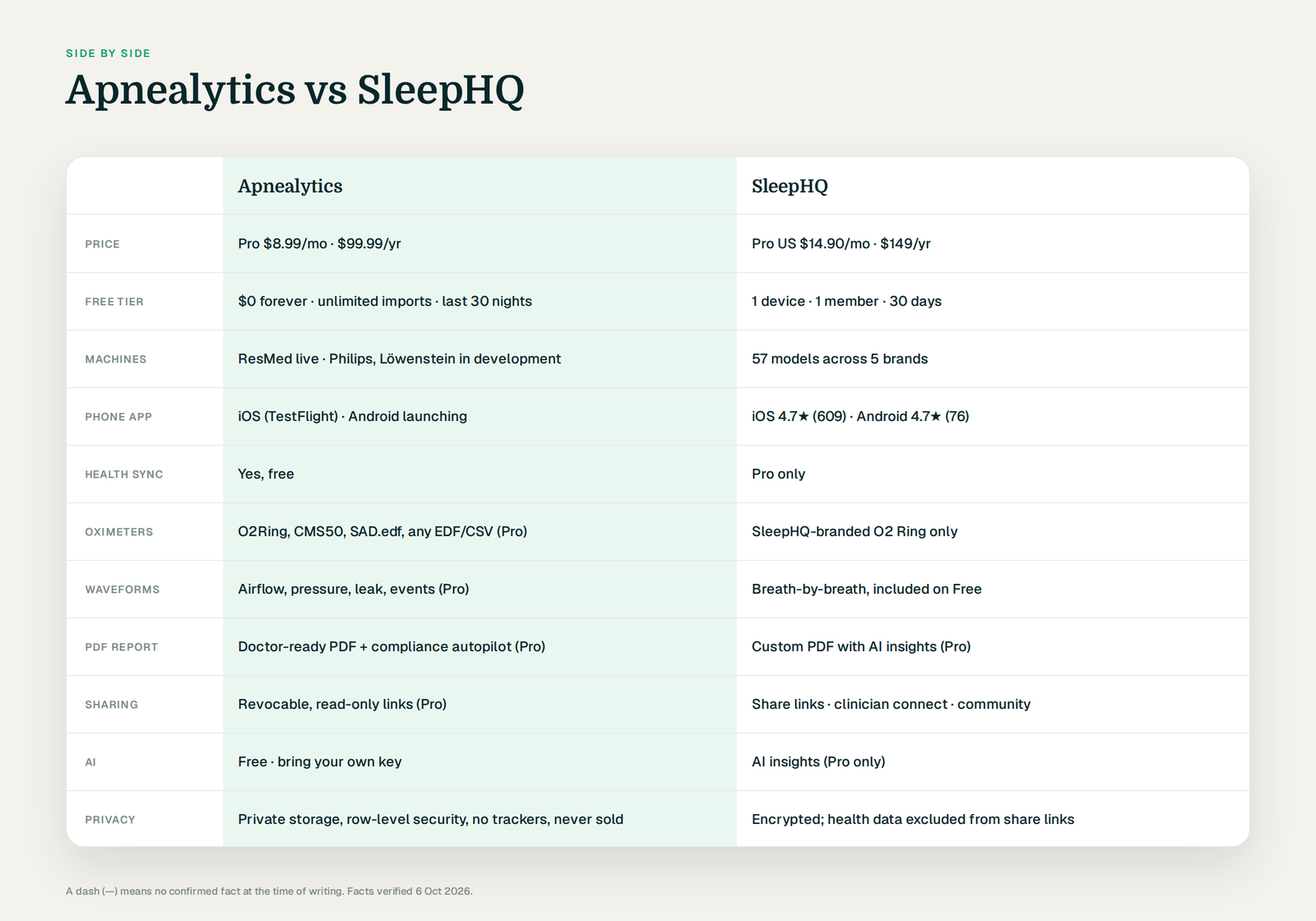Click the PRIVACY row label

click(x=110, y=820)
